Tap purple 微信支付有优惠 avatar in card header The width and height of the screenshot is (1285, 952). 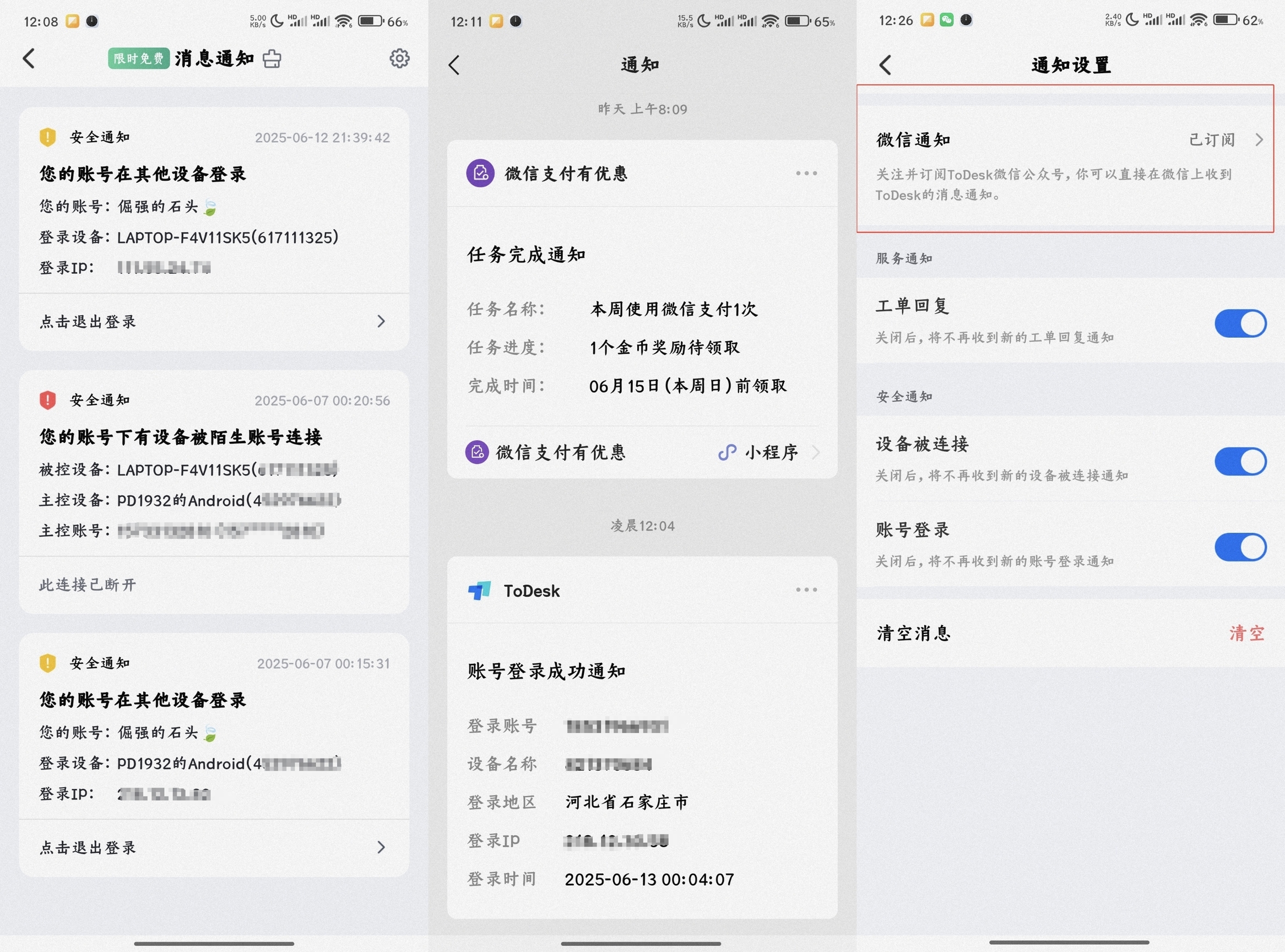480,173
